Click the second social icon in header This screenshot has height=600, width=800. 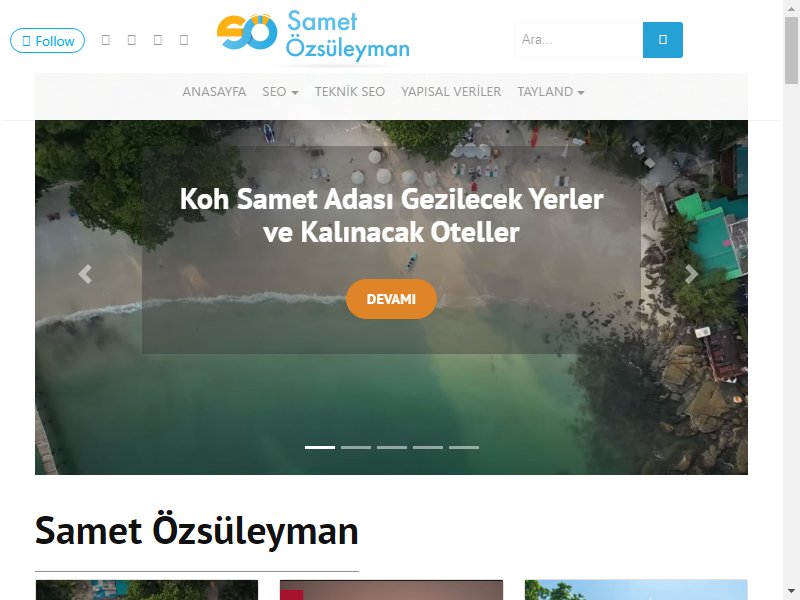pos(132,40)
